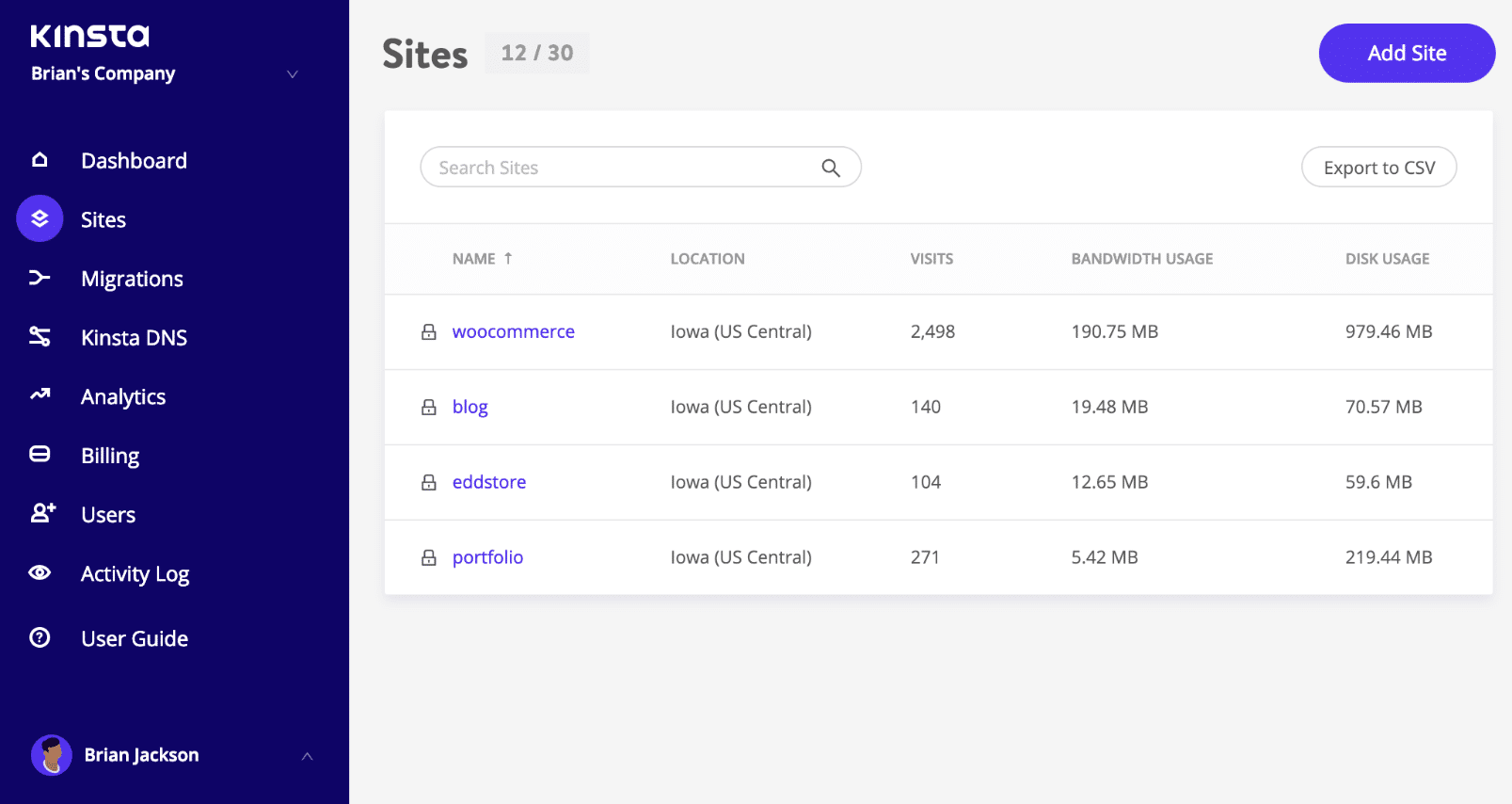Click the Billing card icon
The width and height of the screenshot is (1512, 804).
coord(40,454)
